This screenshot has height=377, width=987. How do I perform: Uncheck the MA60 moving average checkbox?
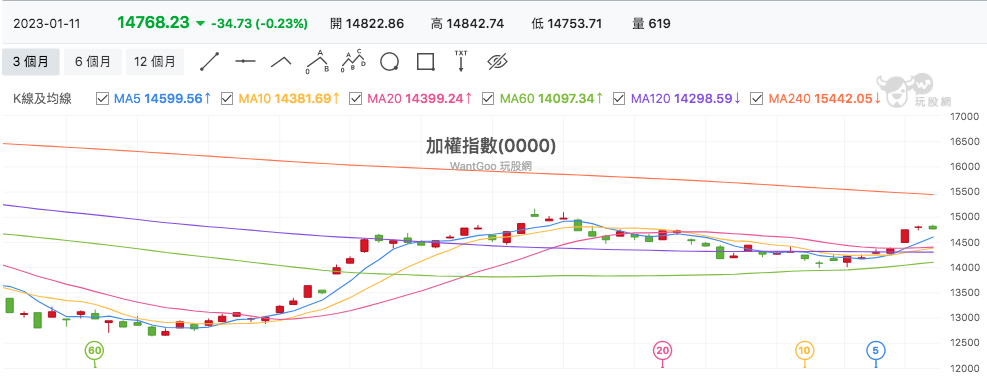coord(488,99)
